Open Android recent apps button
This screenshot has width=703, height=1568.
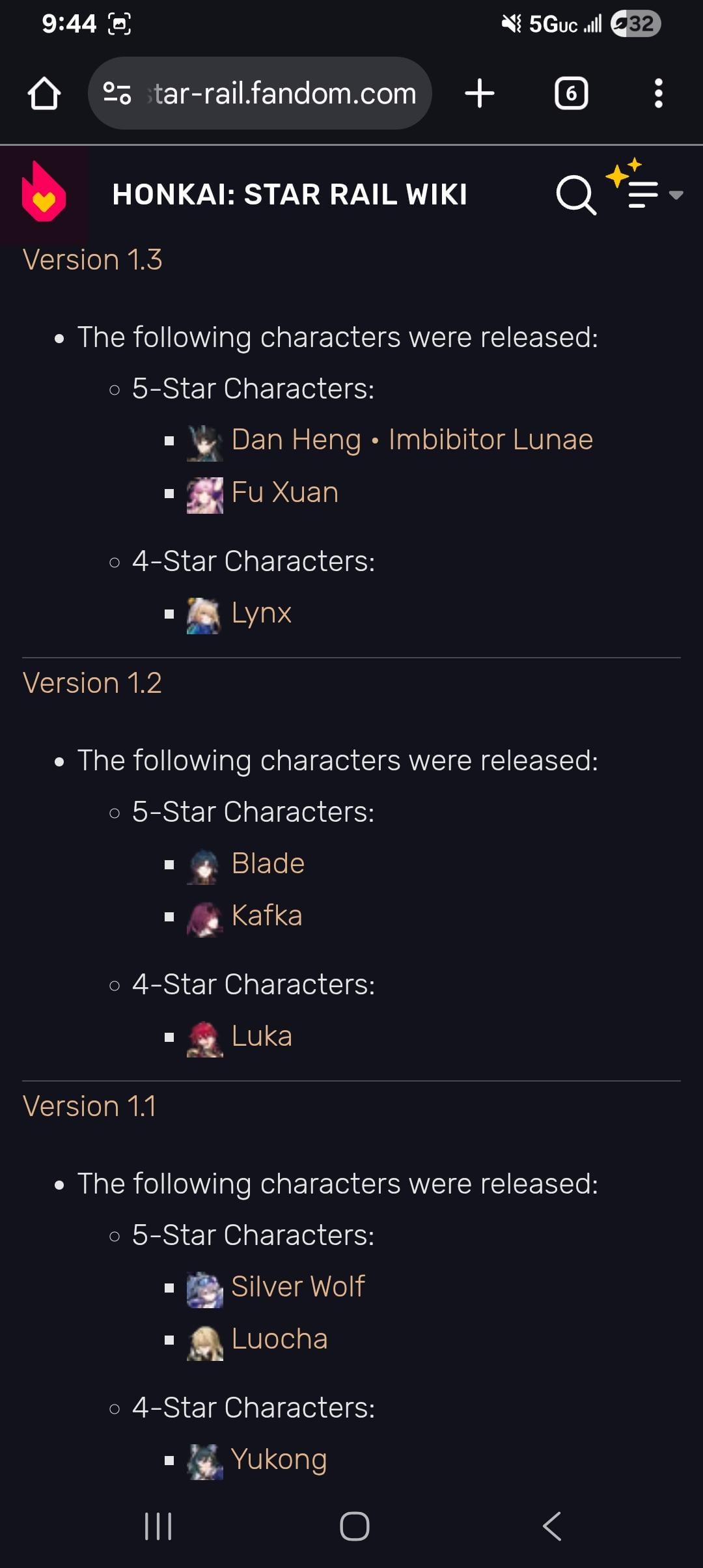158,1526
